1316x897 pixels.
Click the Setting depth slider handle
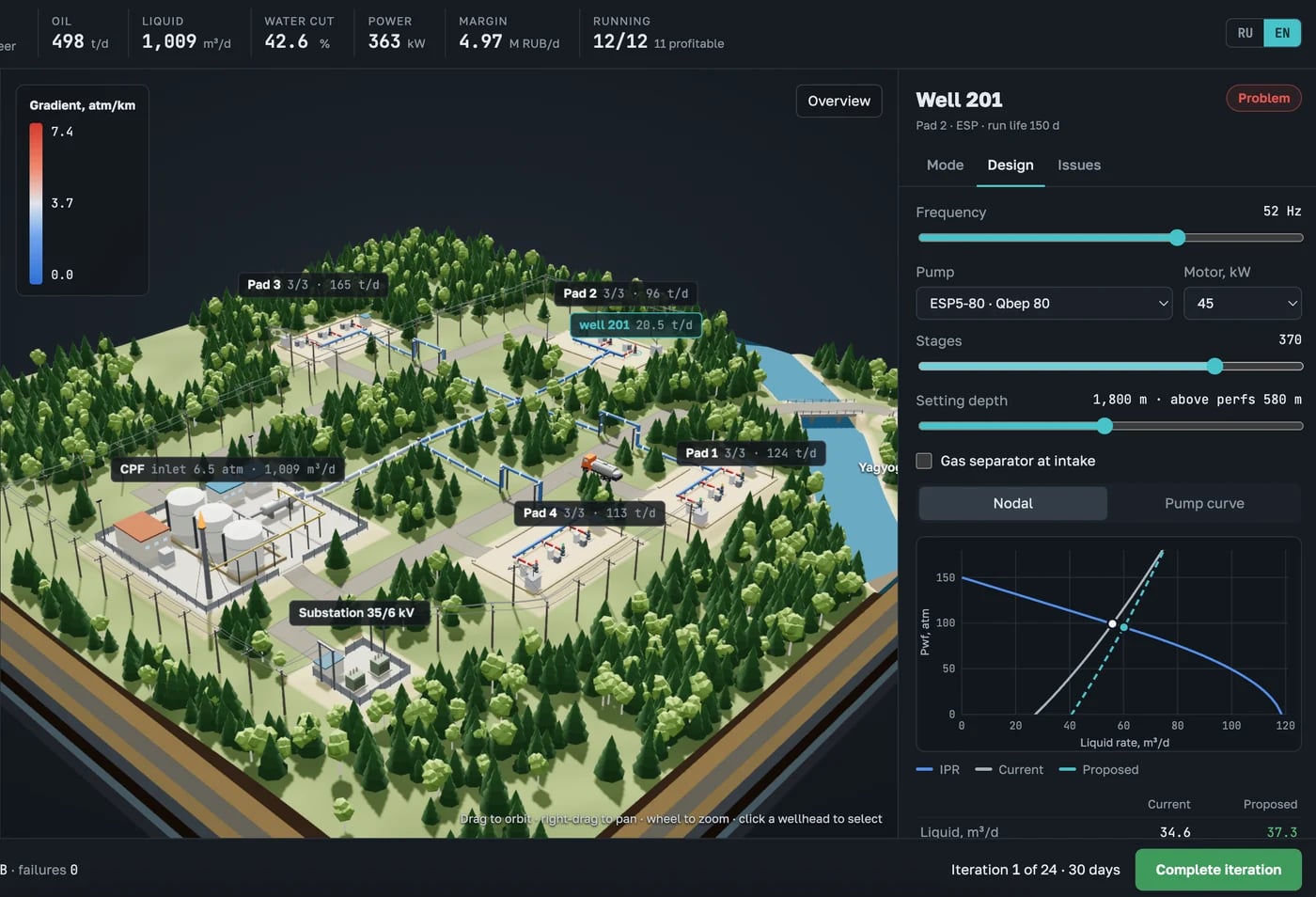point(1104,426)
